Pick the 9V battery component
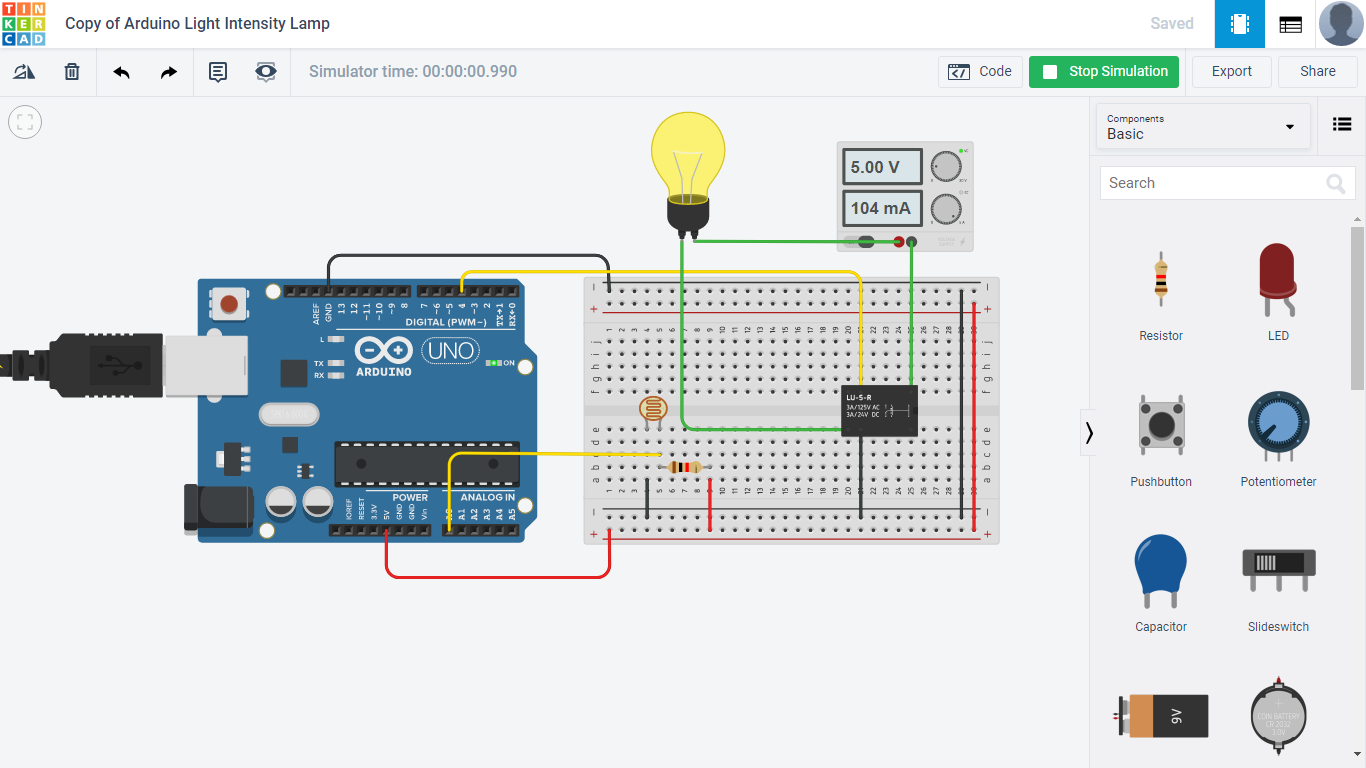Image resolution: width=1366 pixels, height=768 pixels. click(1161, 716)
